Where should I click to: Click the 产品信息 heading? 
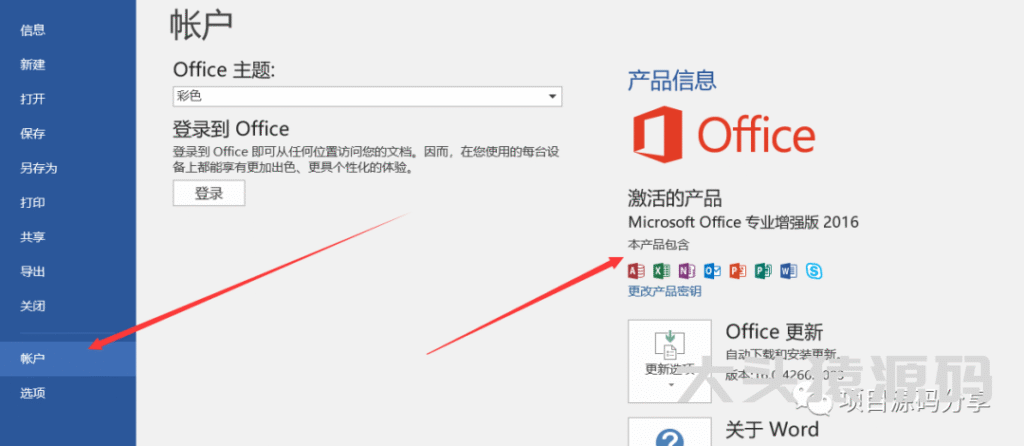(672, 80)
